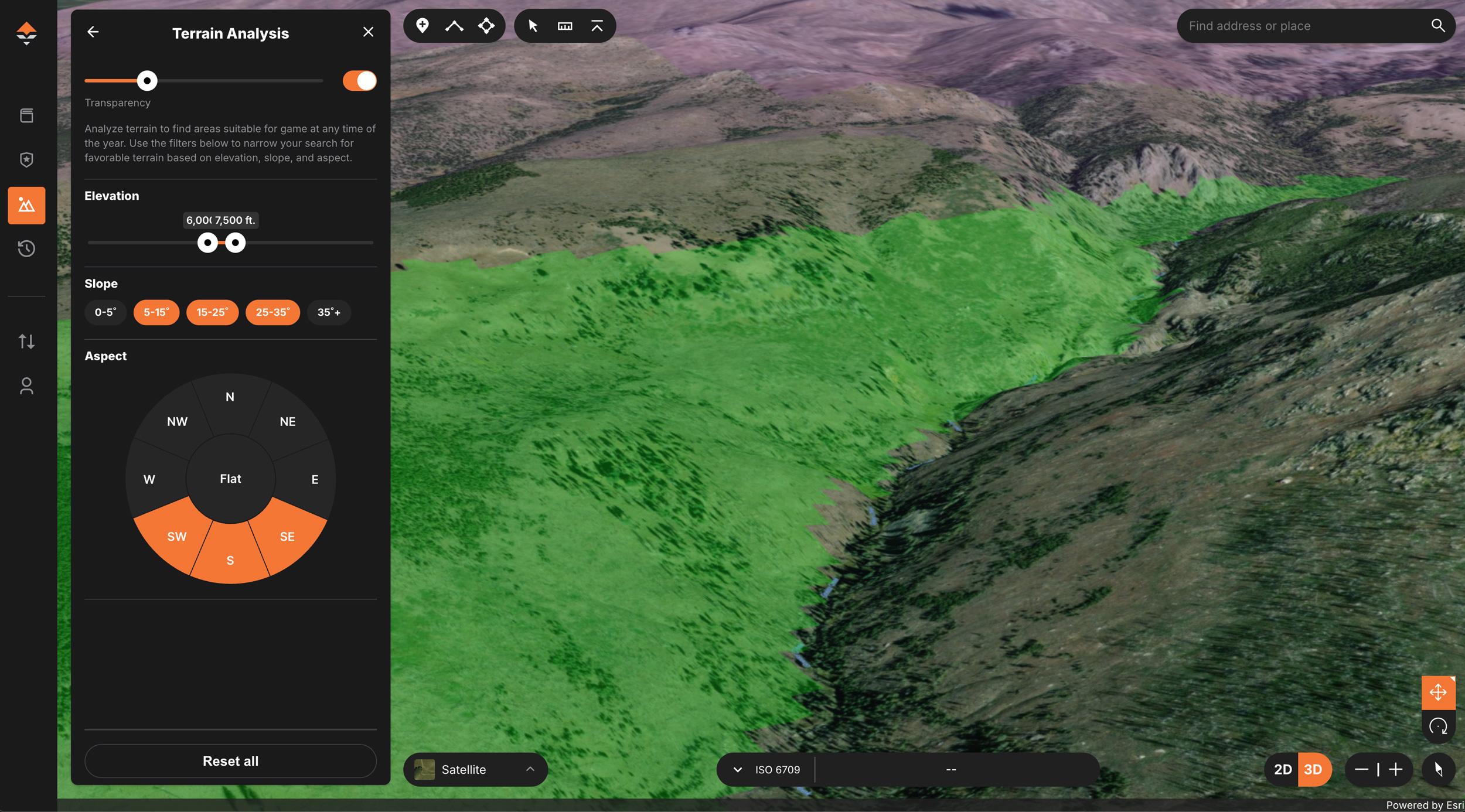Open the account profile icon
The image size is (1465, 812).
coord(27,385)
